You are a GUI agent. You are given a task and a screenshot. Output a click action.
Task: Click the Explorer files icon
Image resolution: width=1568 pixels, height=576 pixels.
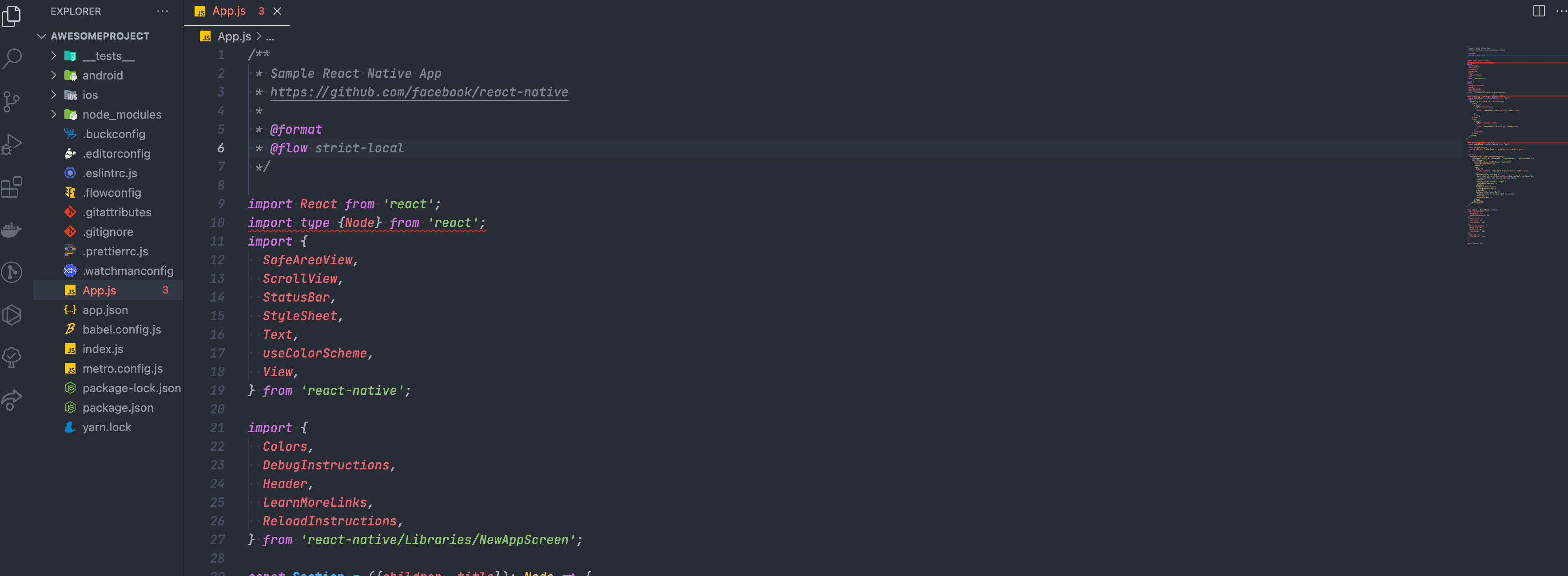click(x=12, y=16)
